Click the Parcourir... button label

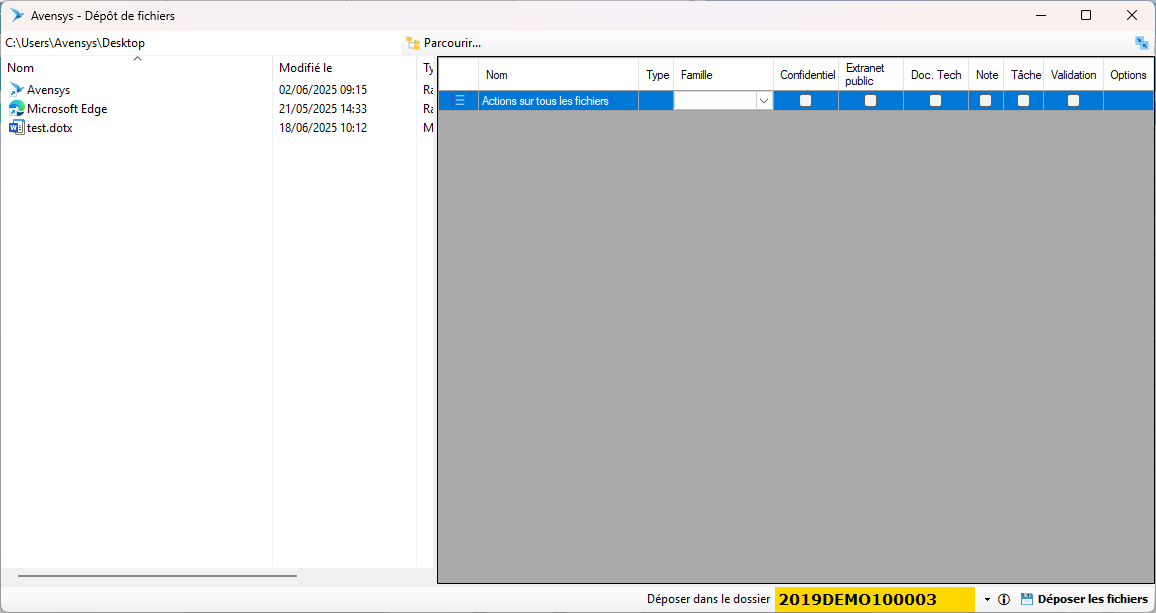click(x=452, y=43)
